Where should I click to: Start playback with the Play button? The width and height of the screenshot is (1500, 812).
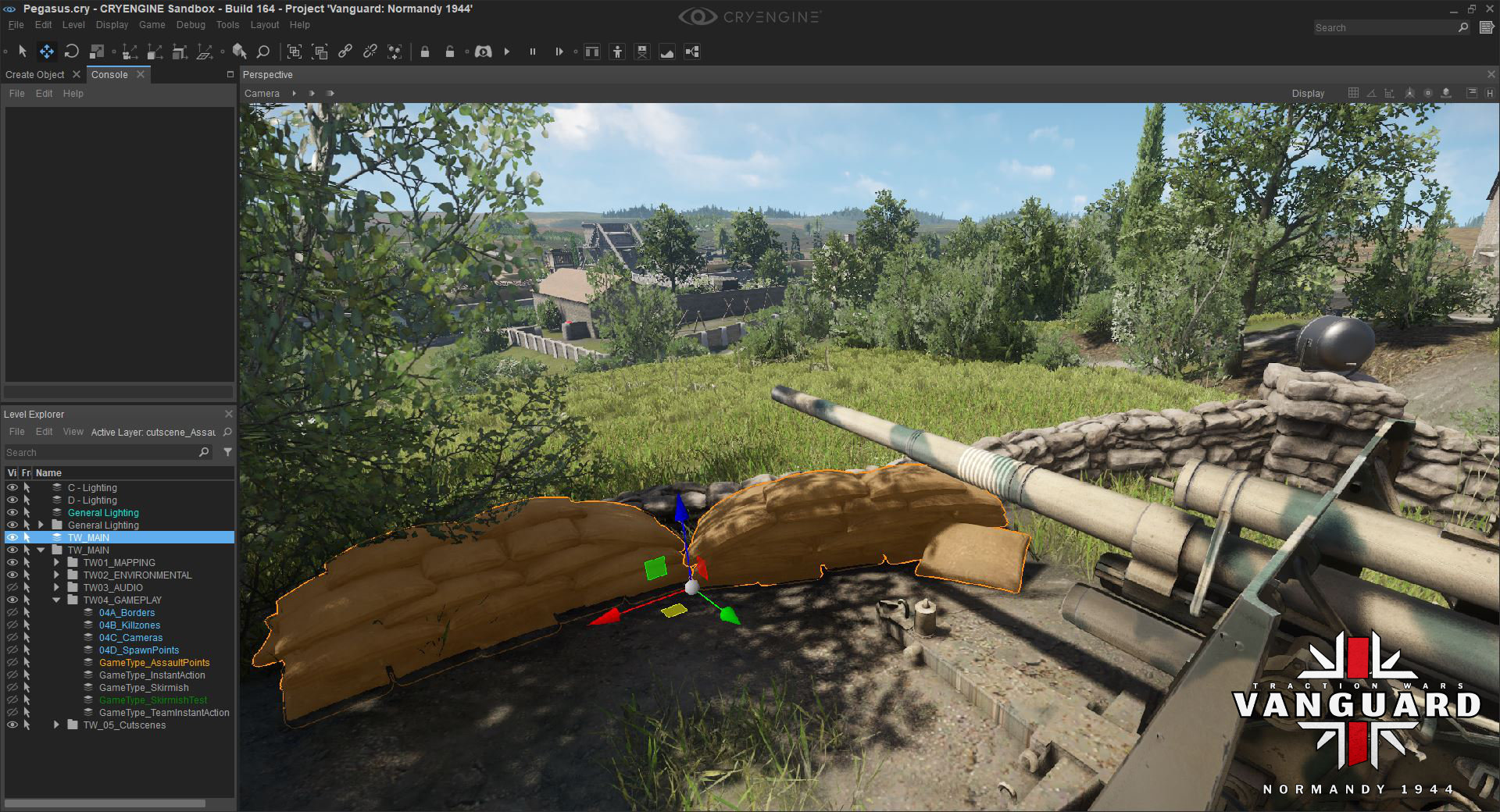pos(507,52)
